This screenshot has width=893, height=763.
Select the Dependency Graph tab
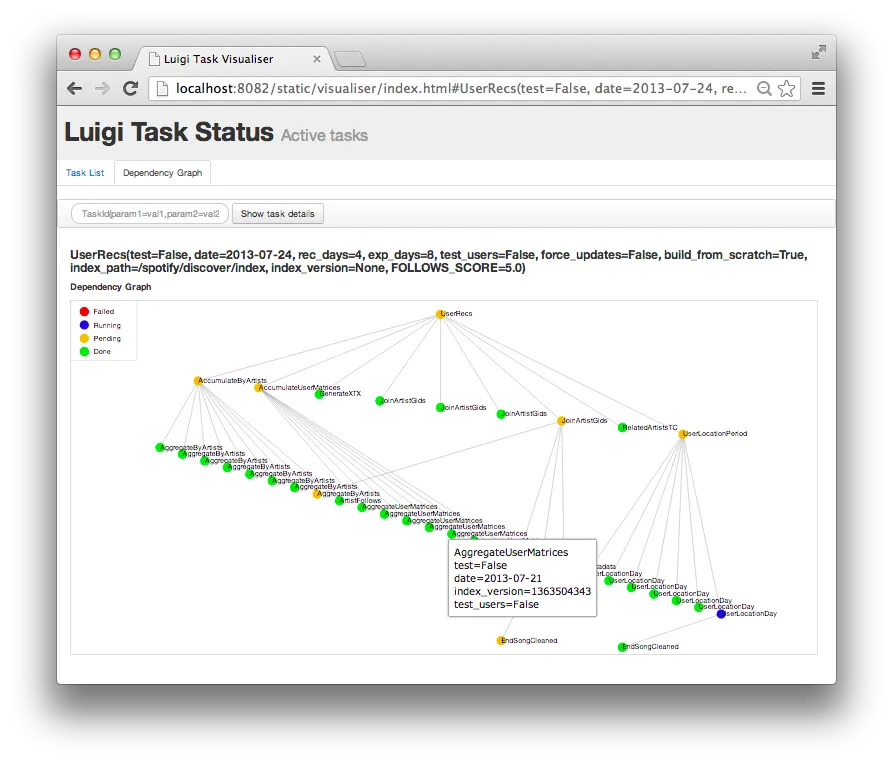162,173
